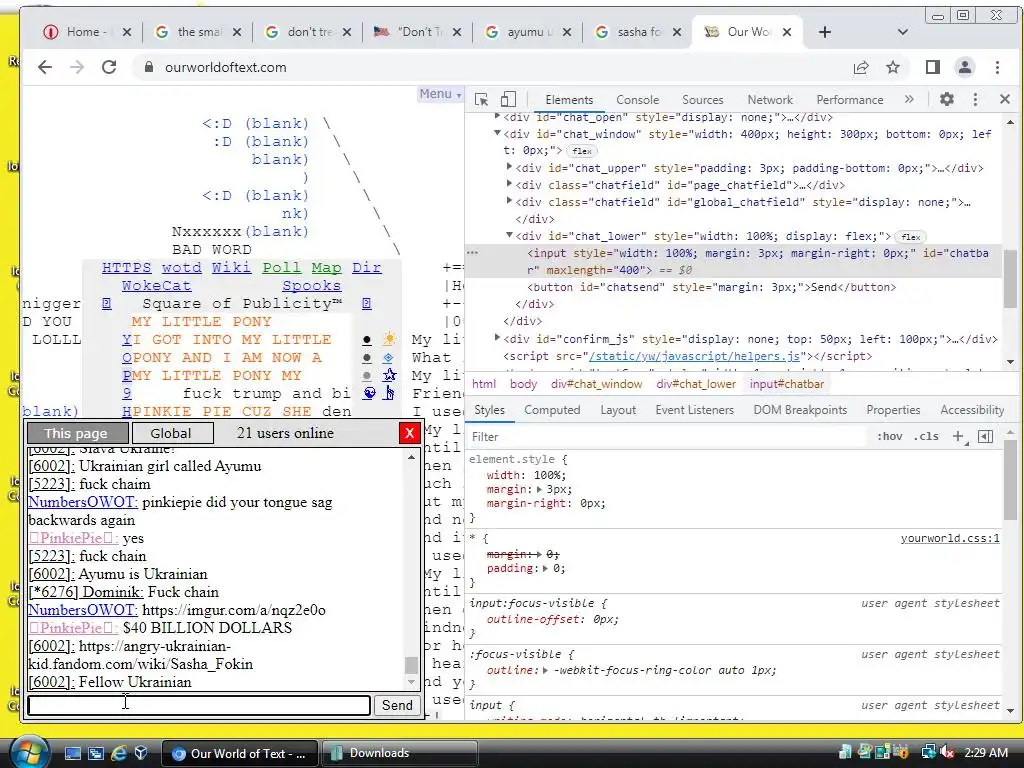
Task: Open the Event Listeners tab
Action: 695,409
